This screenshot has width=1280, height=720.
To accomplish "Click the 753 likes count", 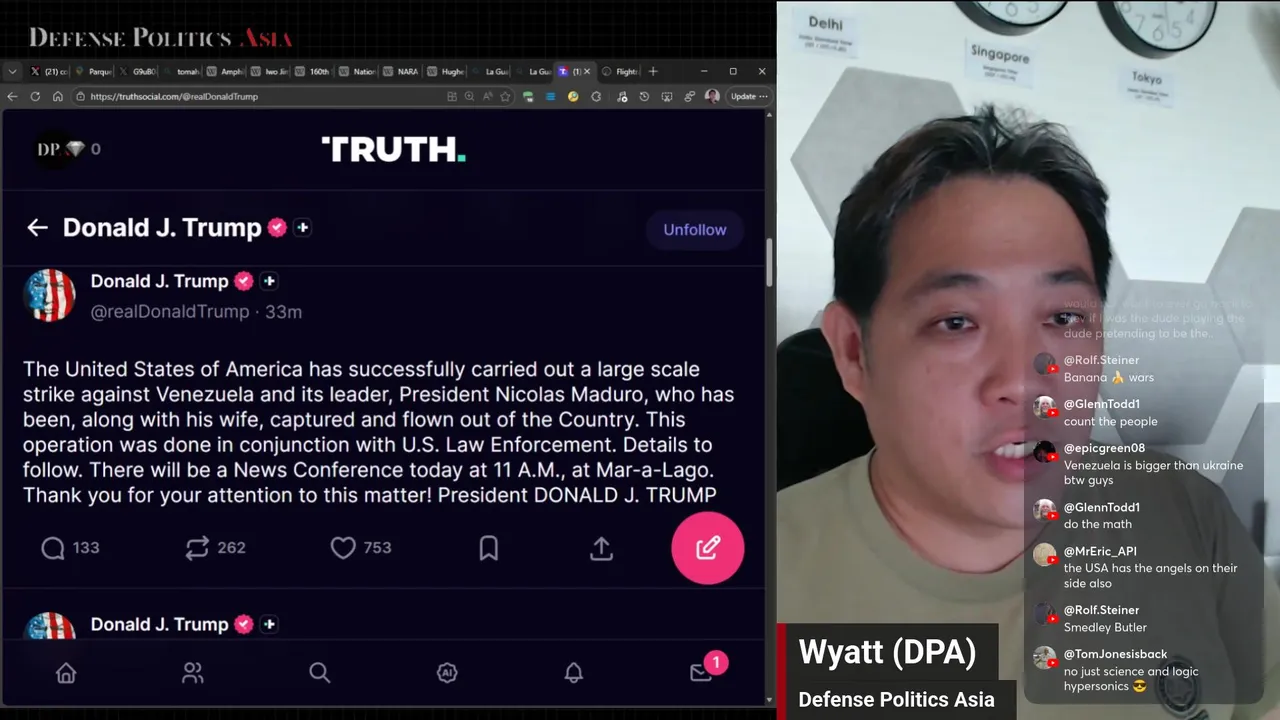I will tap(377, 548).
